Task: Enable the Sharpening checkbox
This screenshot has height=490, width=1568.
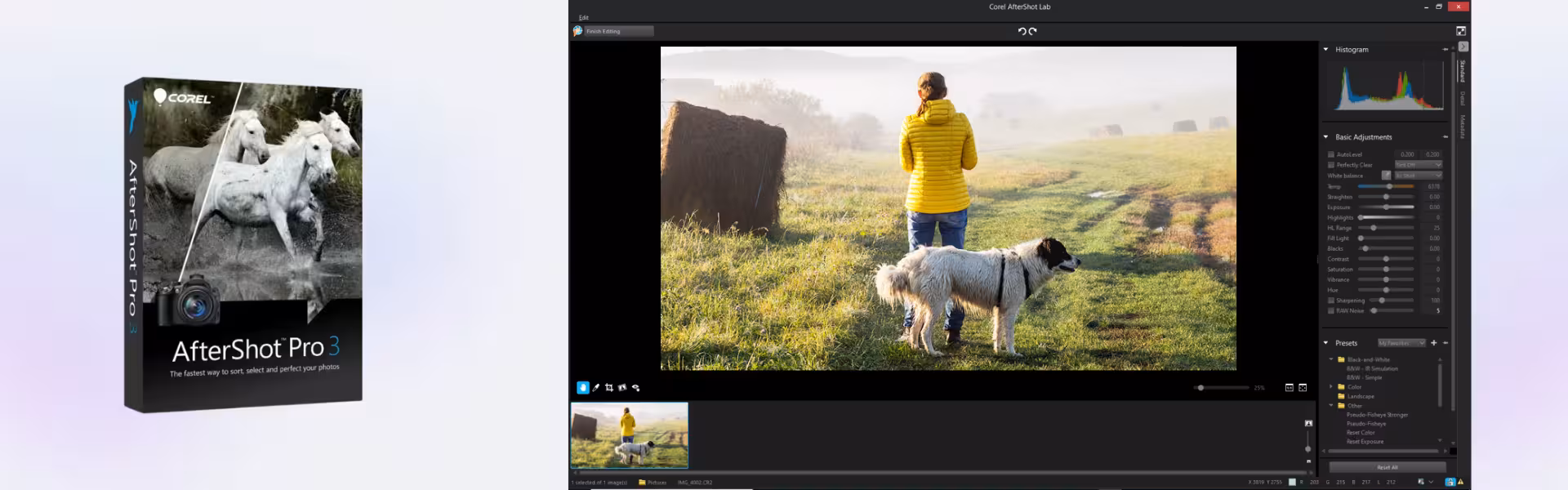Action: (x=1330, y=301)
